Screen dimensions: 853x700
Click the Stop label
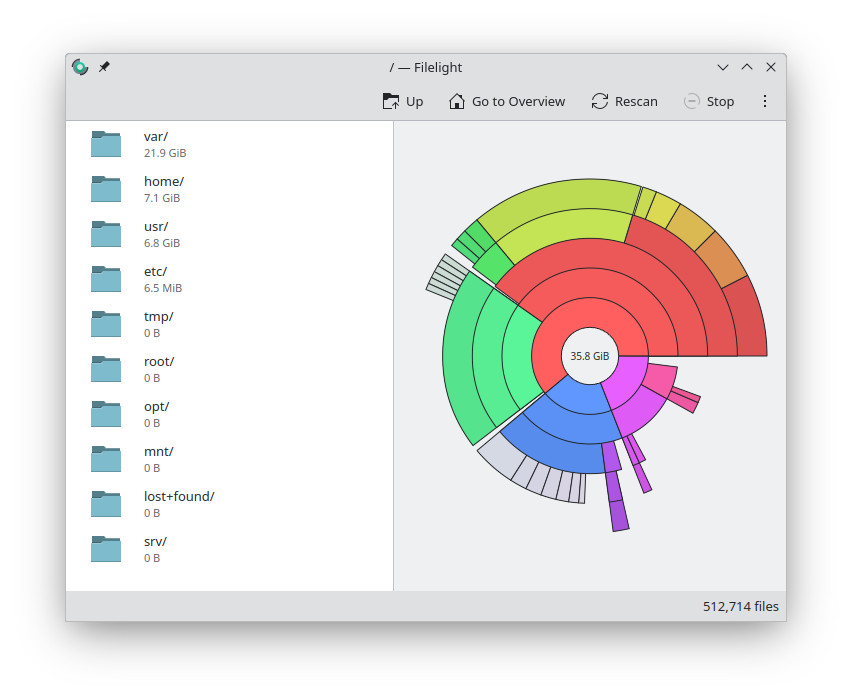(x=720, y=102)
